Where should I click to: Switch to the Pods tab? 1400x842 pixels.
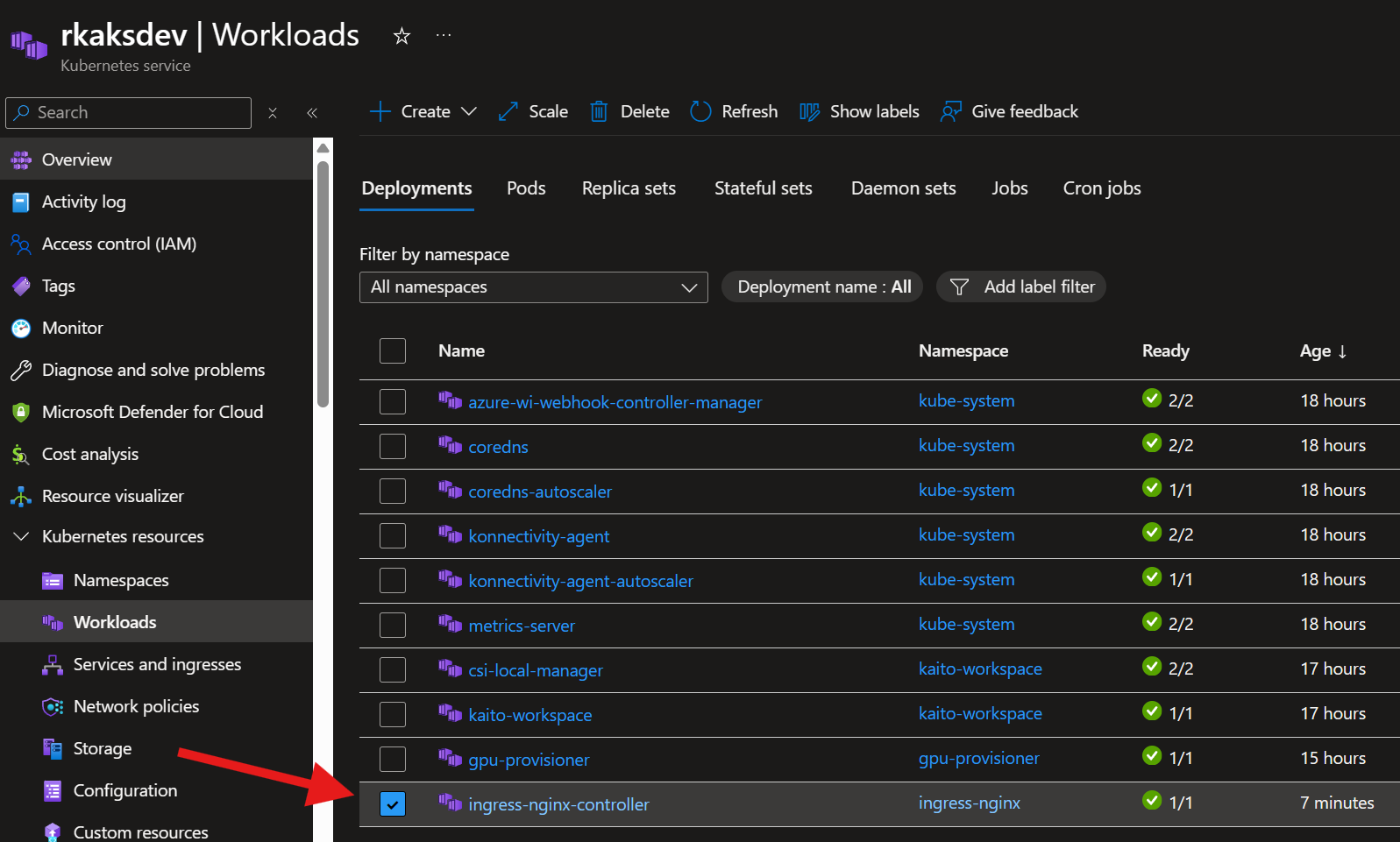tap(526, 188)
